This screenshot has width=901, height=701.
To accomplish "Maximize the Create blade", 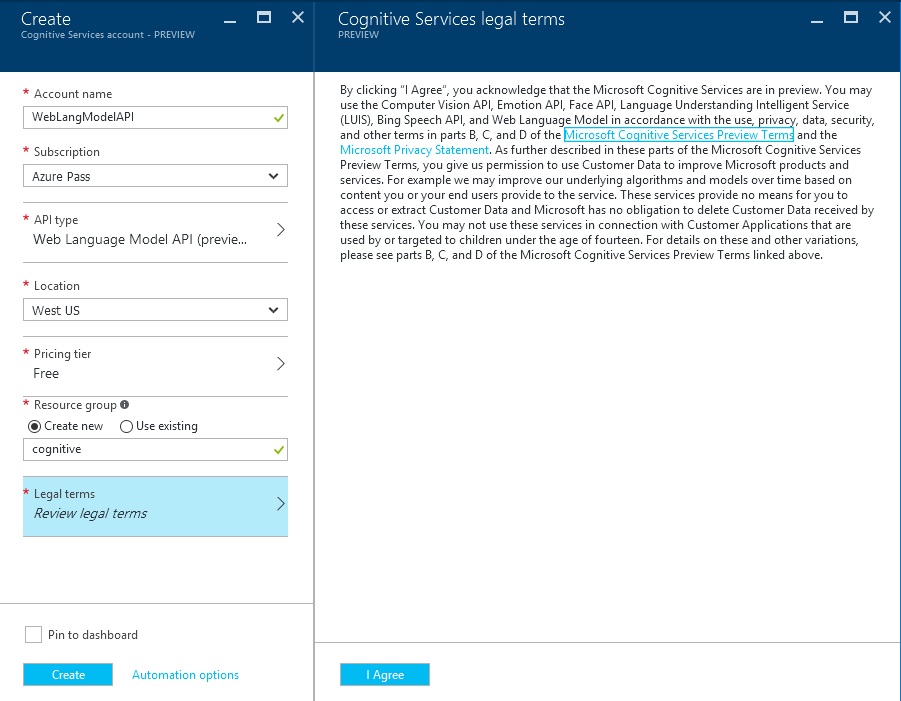I will click(x=264, y=17).
